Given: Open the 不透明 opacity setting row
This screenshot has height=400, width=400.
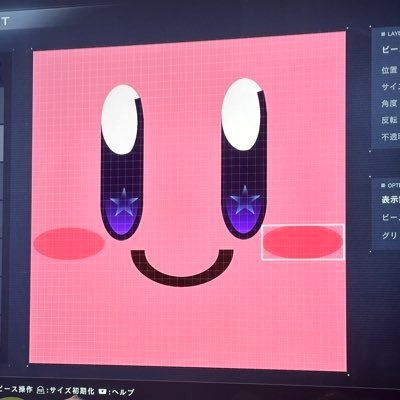Looking at the screenshot, I should [x=390, y=137].
